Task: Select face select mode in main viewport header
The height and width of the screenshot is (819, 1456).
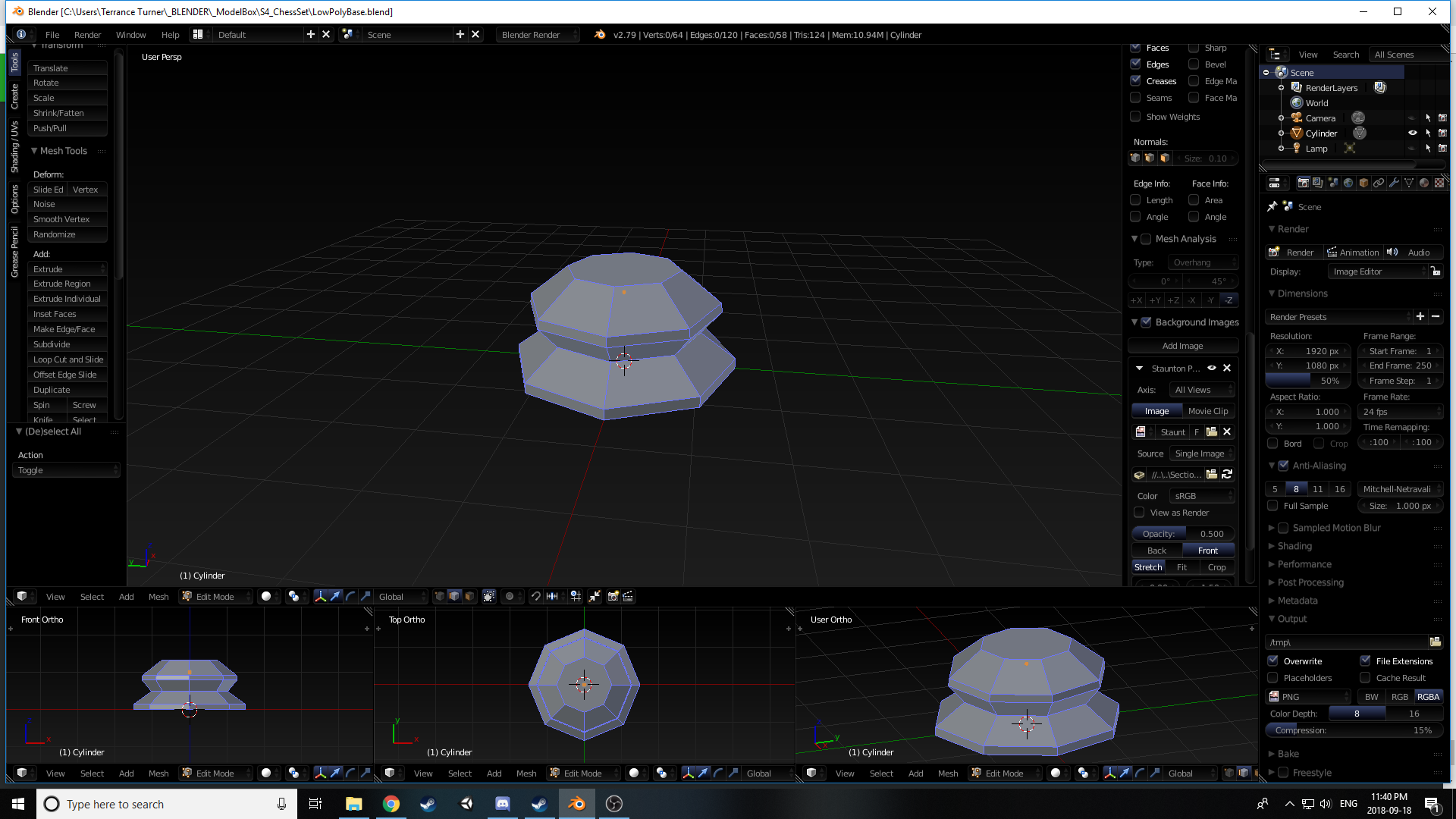Action: (x=469, y=596)
